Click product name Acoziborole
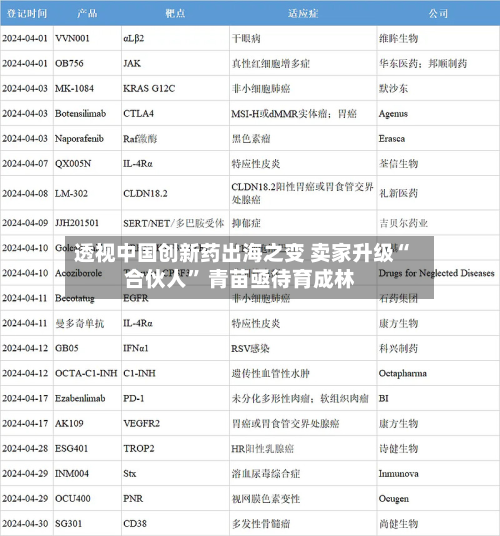The image size is (500, 536). click(x=79, y=273)
